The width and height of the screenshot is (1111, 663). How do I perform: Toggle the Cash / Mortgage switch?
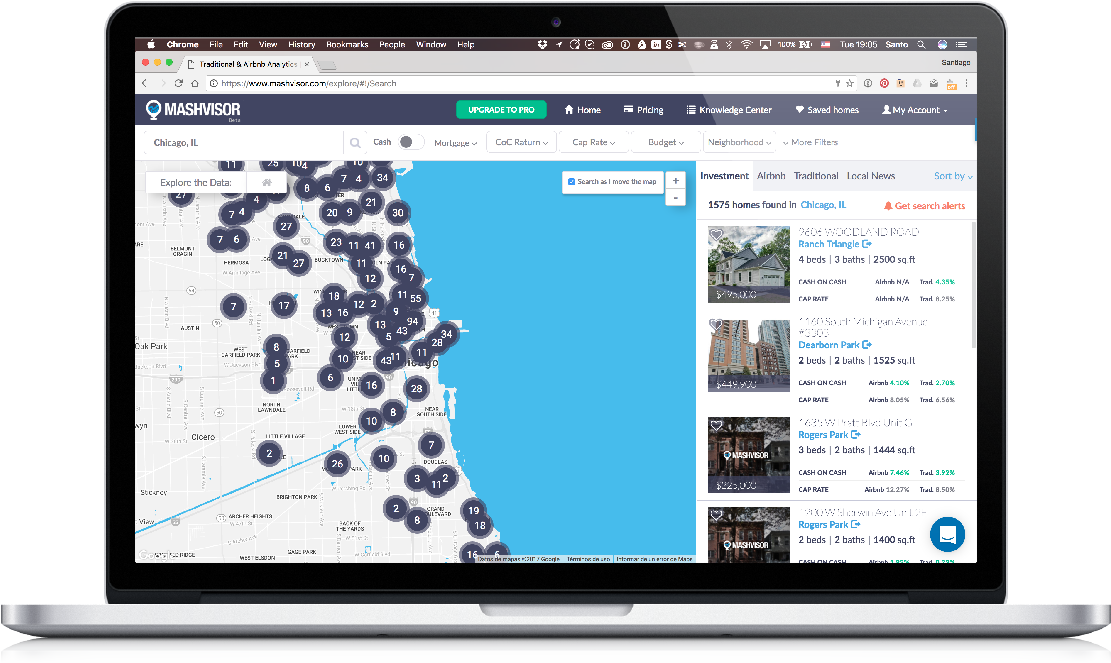410,142
